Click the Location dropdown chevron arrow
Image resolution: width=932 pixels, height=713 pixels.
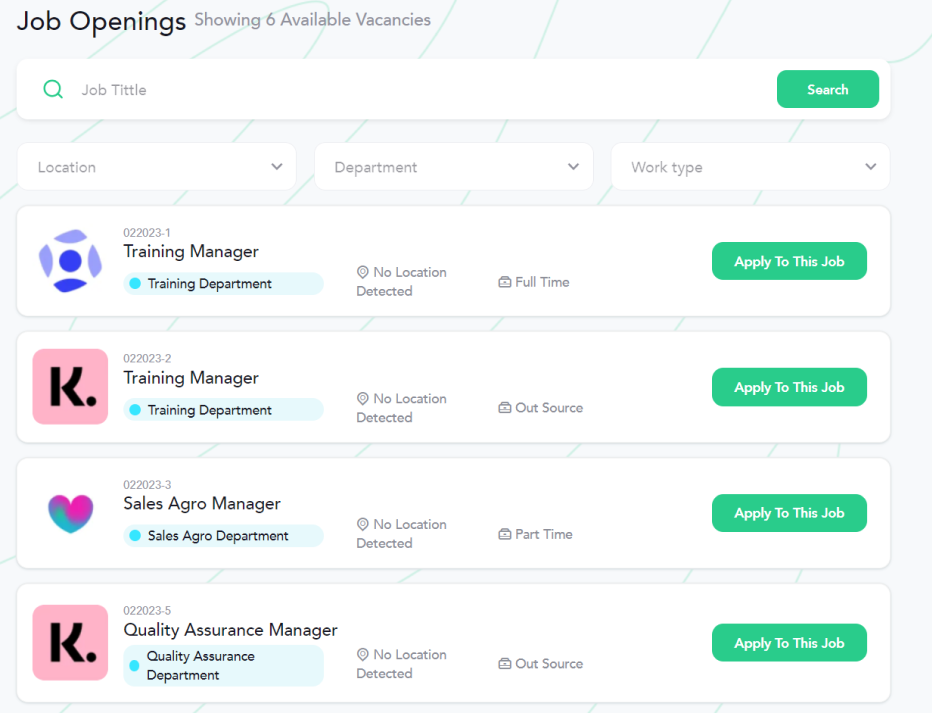pos(276,167)
